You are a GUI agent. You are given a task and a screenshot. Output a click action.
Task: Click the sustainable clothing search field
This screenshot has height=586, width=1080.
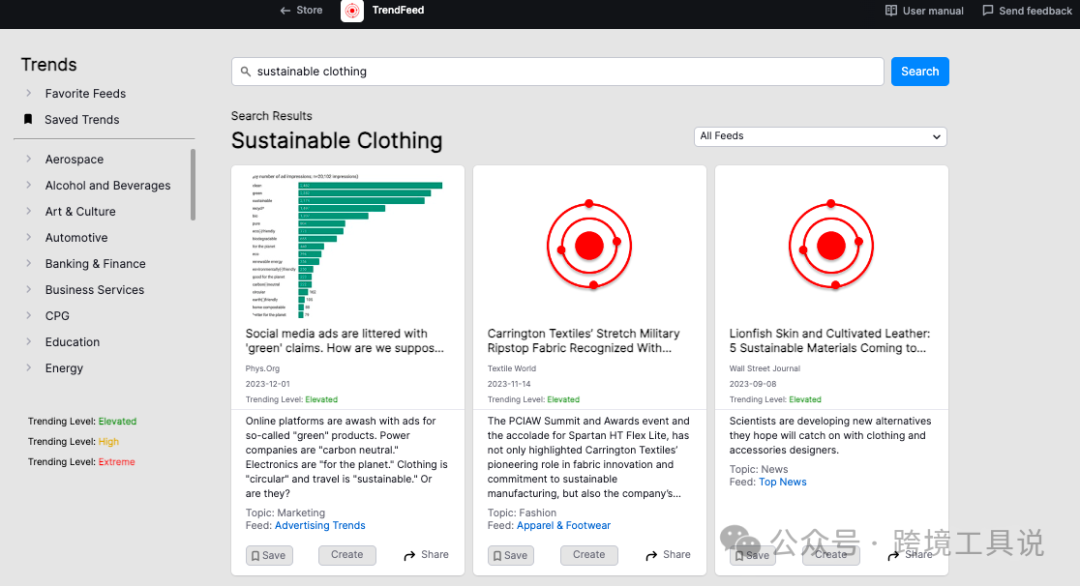[x=558, y=72]
